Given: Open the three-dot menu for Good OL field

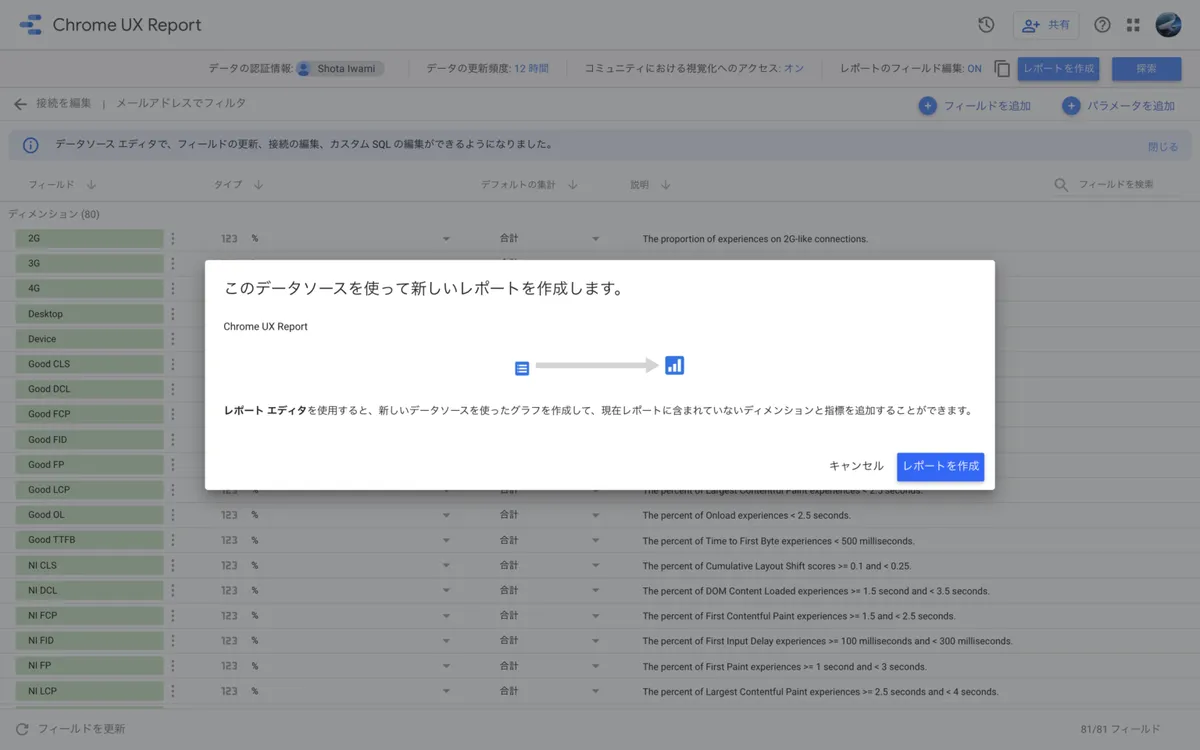Looking at the screenshot, I should point(173,515).
